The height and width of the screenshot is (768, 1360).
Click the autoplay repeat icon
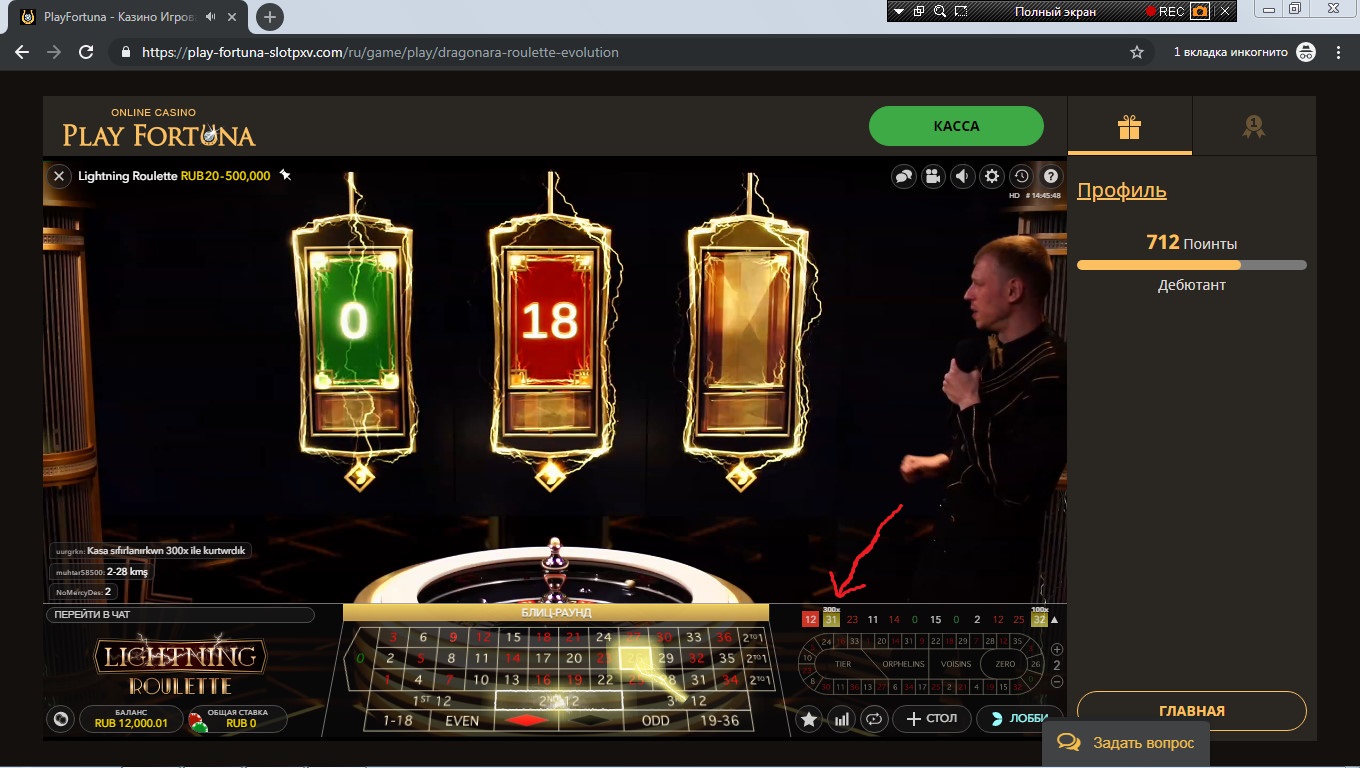coord(874,718)
